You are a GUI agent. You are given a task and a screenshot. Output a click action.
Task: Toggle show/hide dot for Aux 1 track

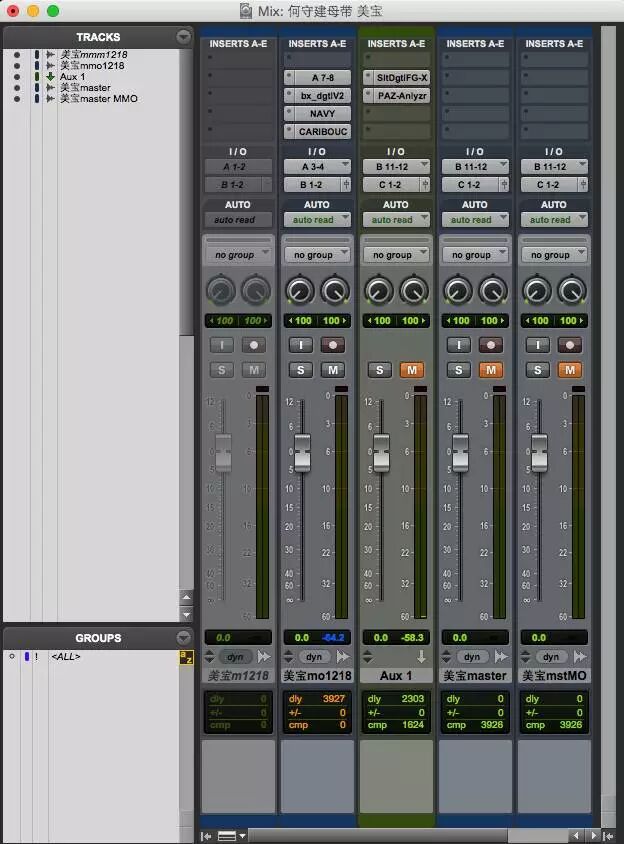point(17,77)
